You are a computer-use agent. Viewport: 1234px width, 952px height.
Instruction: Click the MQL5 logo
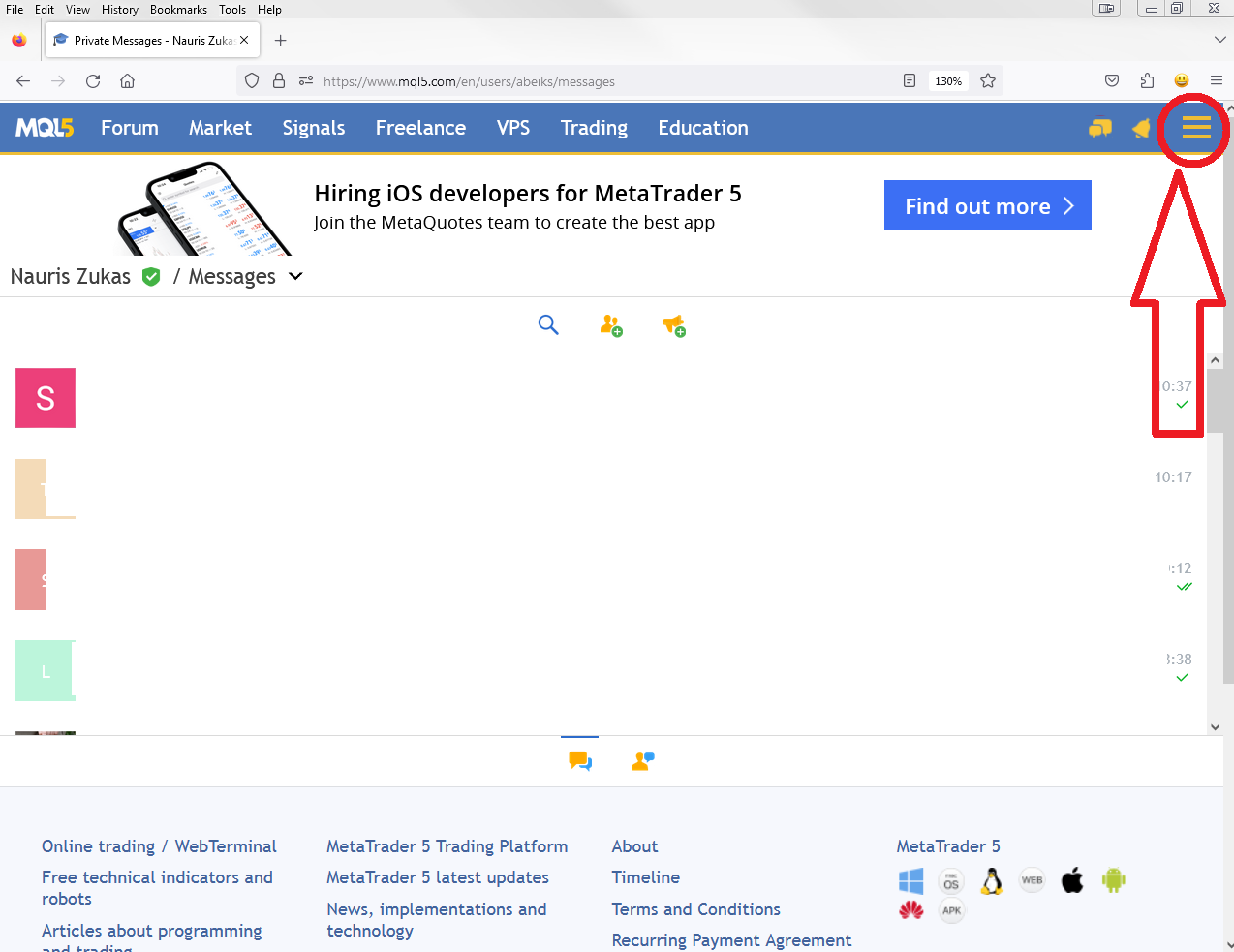tap(45, 128)
